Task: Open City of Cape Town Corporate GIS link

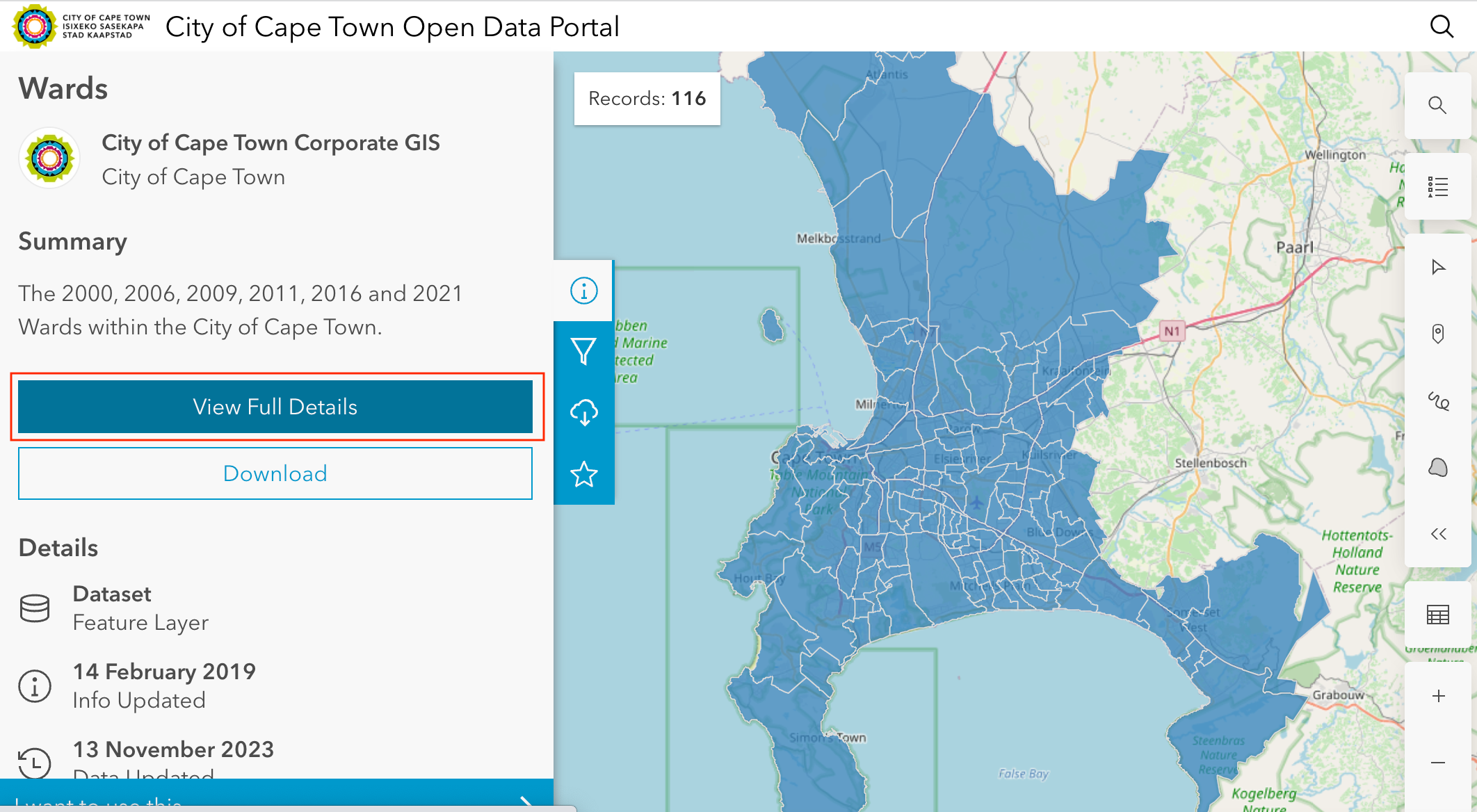Action: (271, 143)
